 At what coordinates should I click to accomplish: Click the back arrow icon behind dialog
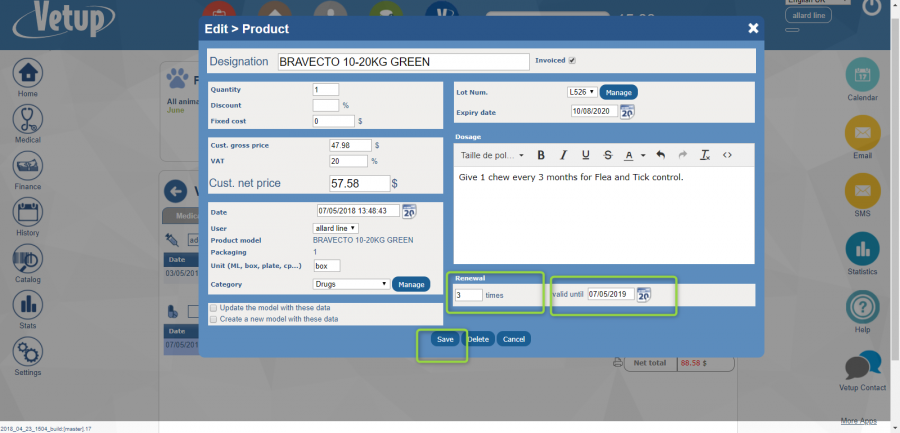click(175, 191)
